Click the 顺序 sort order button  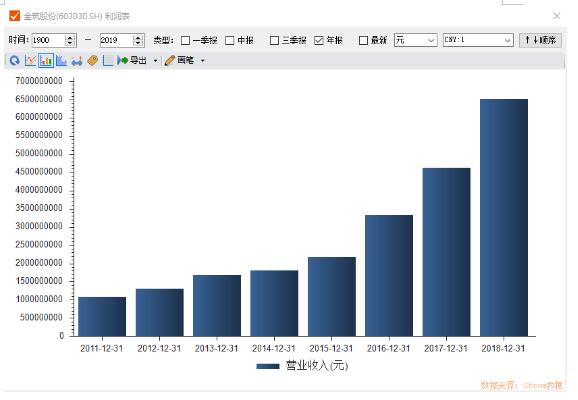(540, 40)
